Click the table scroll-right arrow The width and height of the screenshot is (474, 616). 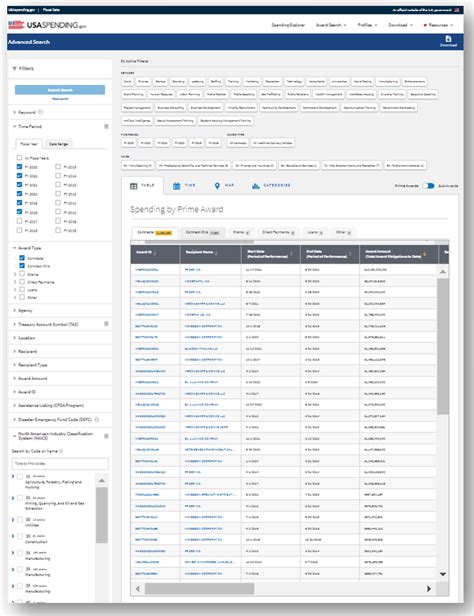tap(429, 588)
